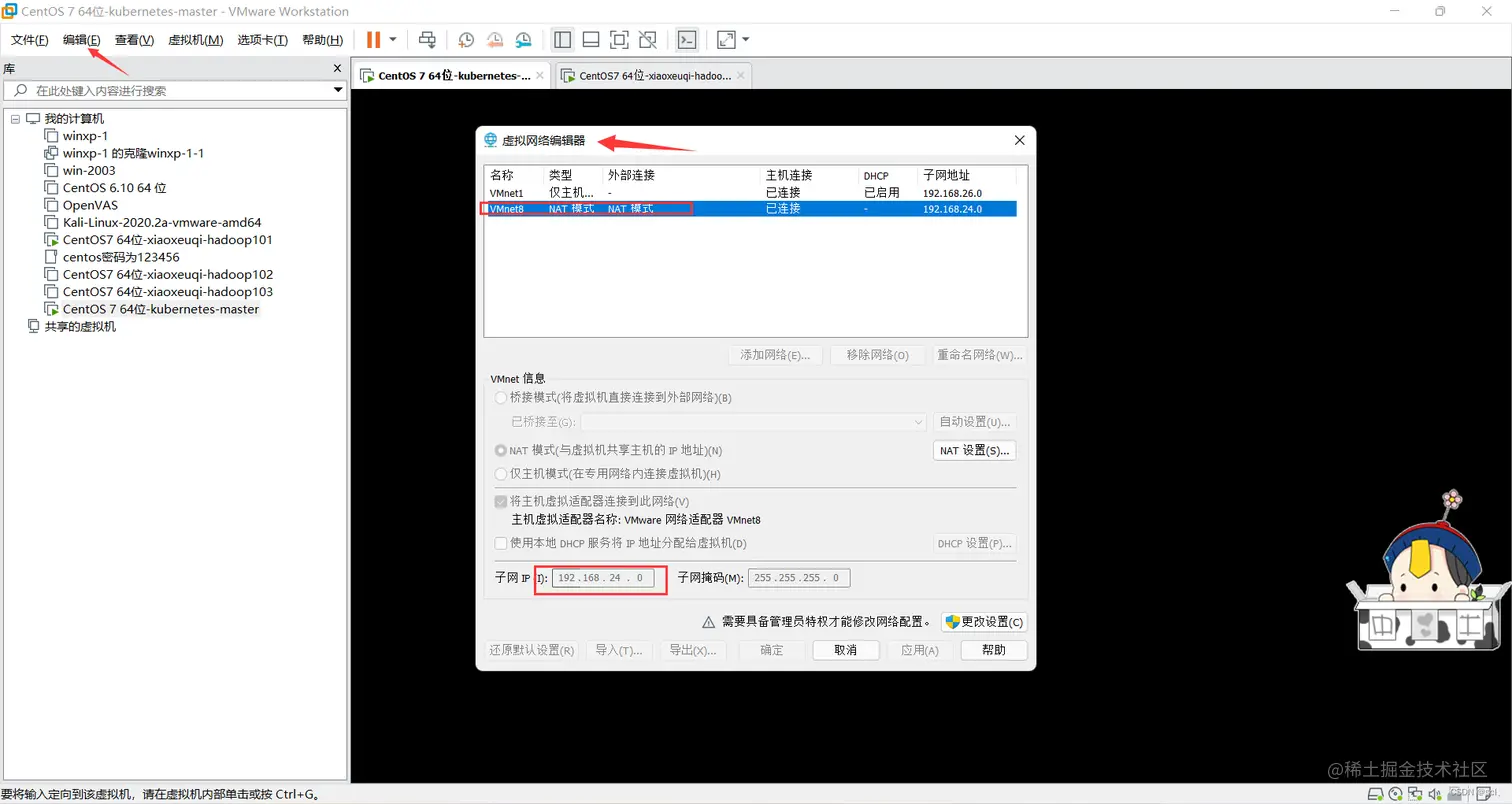The image size is (1512, 804).
Task: Select the 桥接模式 radio button
Action: pos(501,397)
